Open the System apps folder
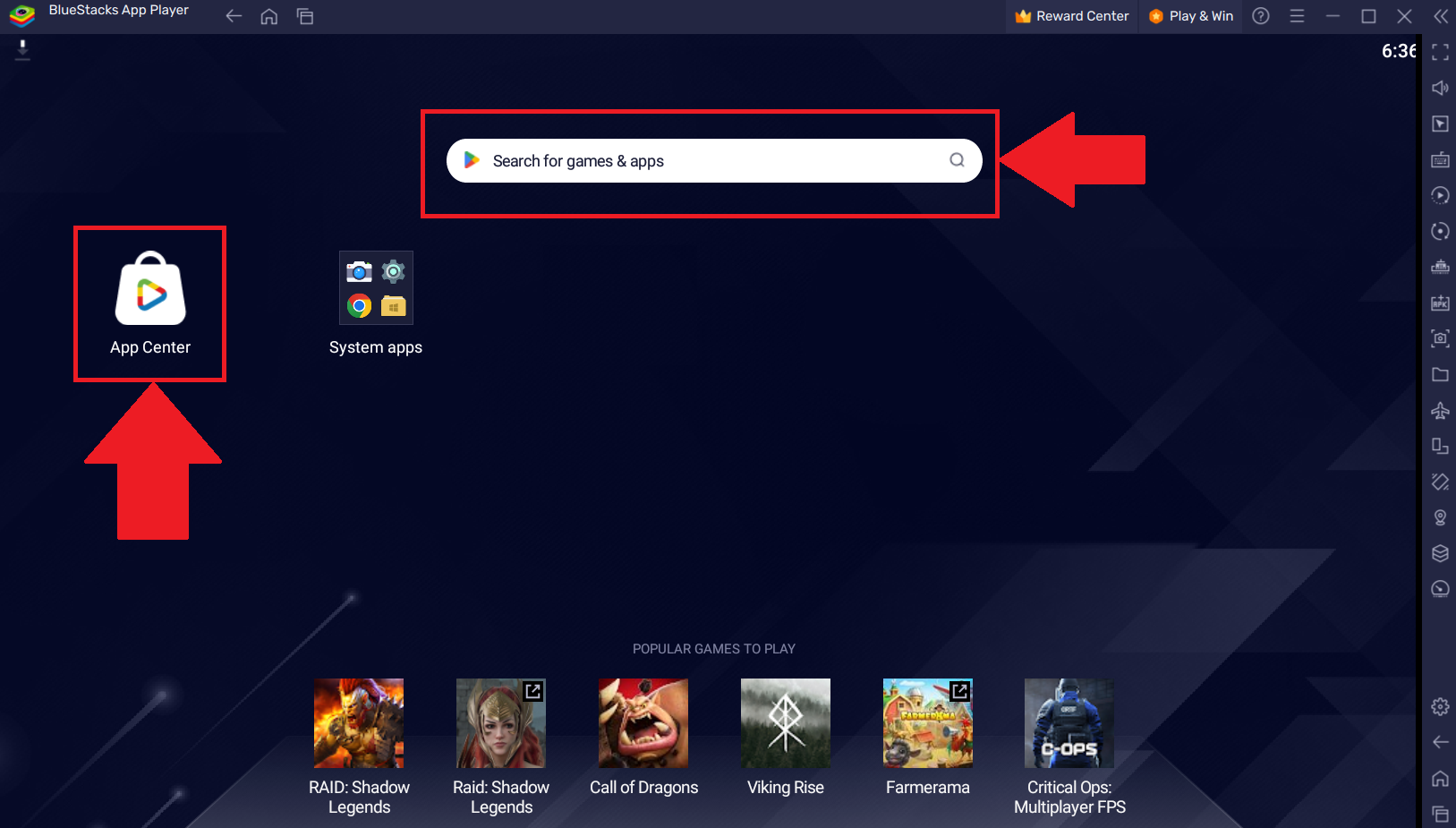Image resolution: width=1456 pixels, height=828 pixels. click(x=376, y=287)
